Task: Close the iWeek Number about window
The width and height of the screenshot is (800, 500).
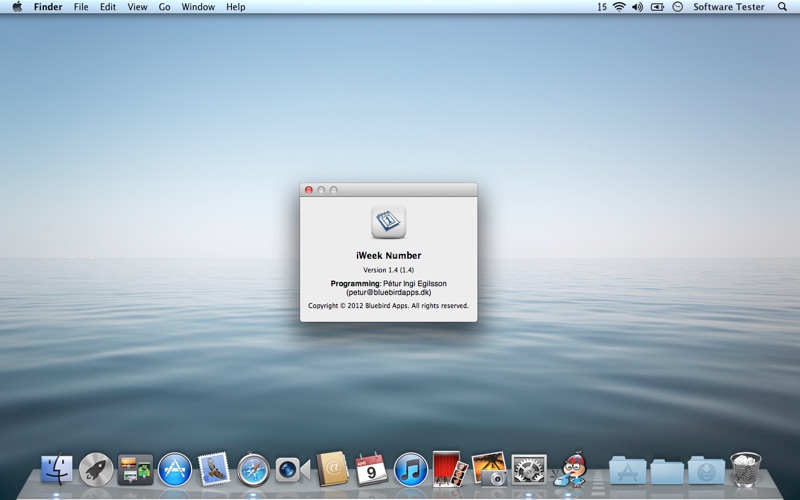Action: 309,190
